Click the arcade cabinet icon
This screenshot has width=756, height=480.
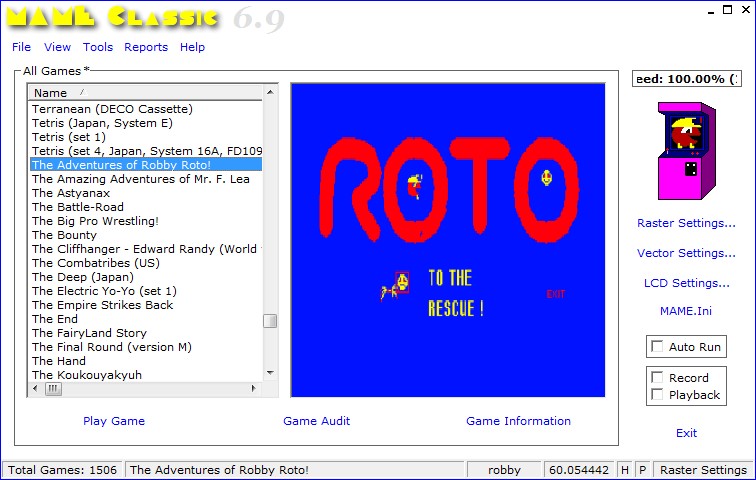tap(686, 150)
